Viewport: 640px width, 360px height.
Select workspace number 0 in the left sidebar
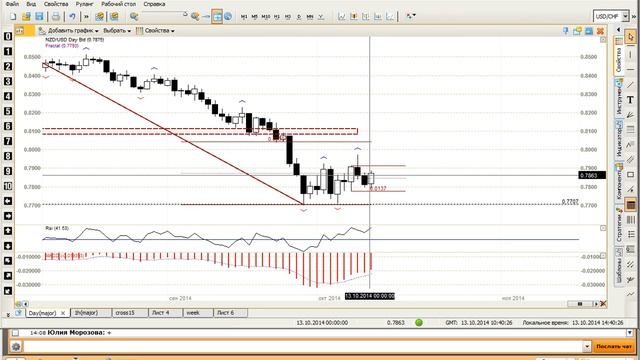pyautogui.click(x=8, y=36)
